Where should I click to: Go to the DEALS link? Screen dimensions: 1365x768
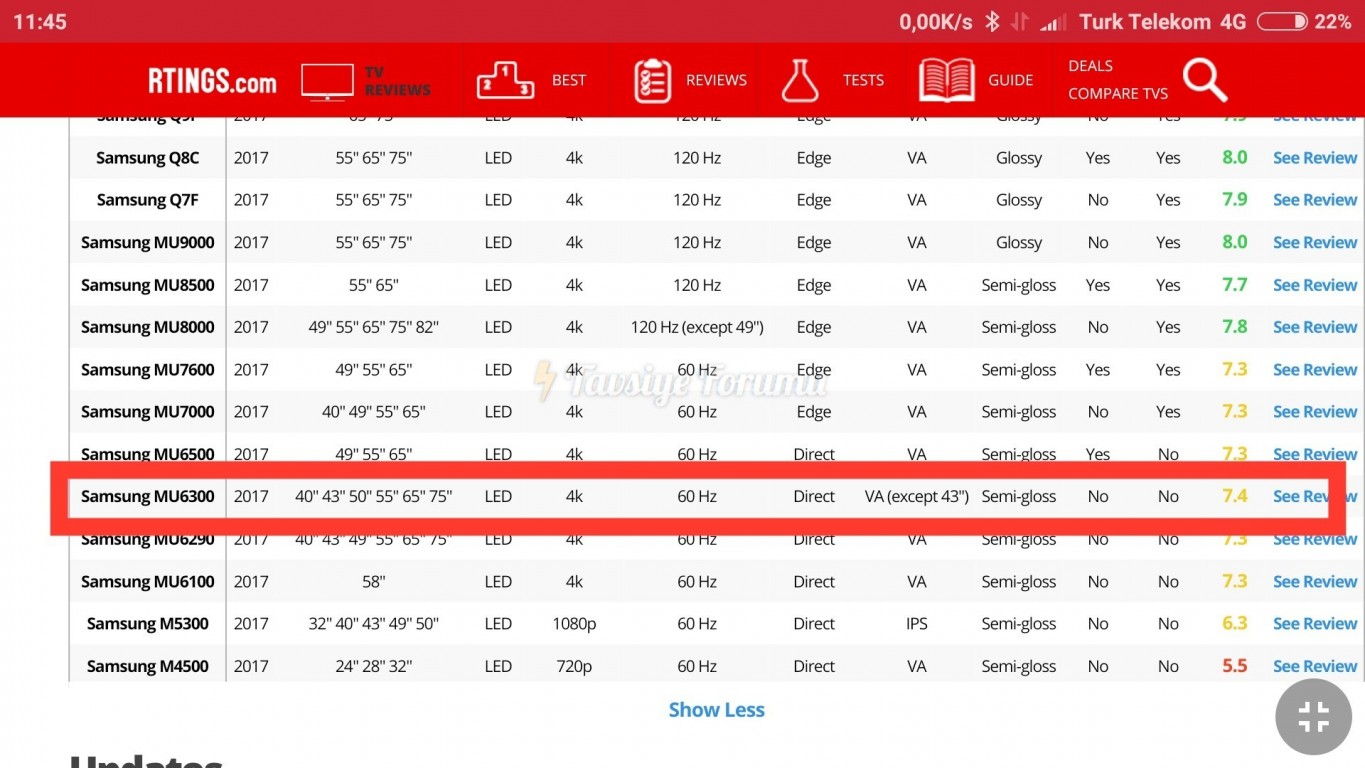tap(1090, 66)
